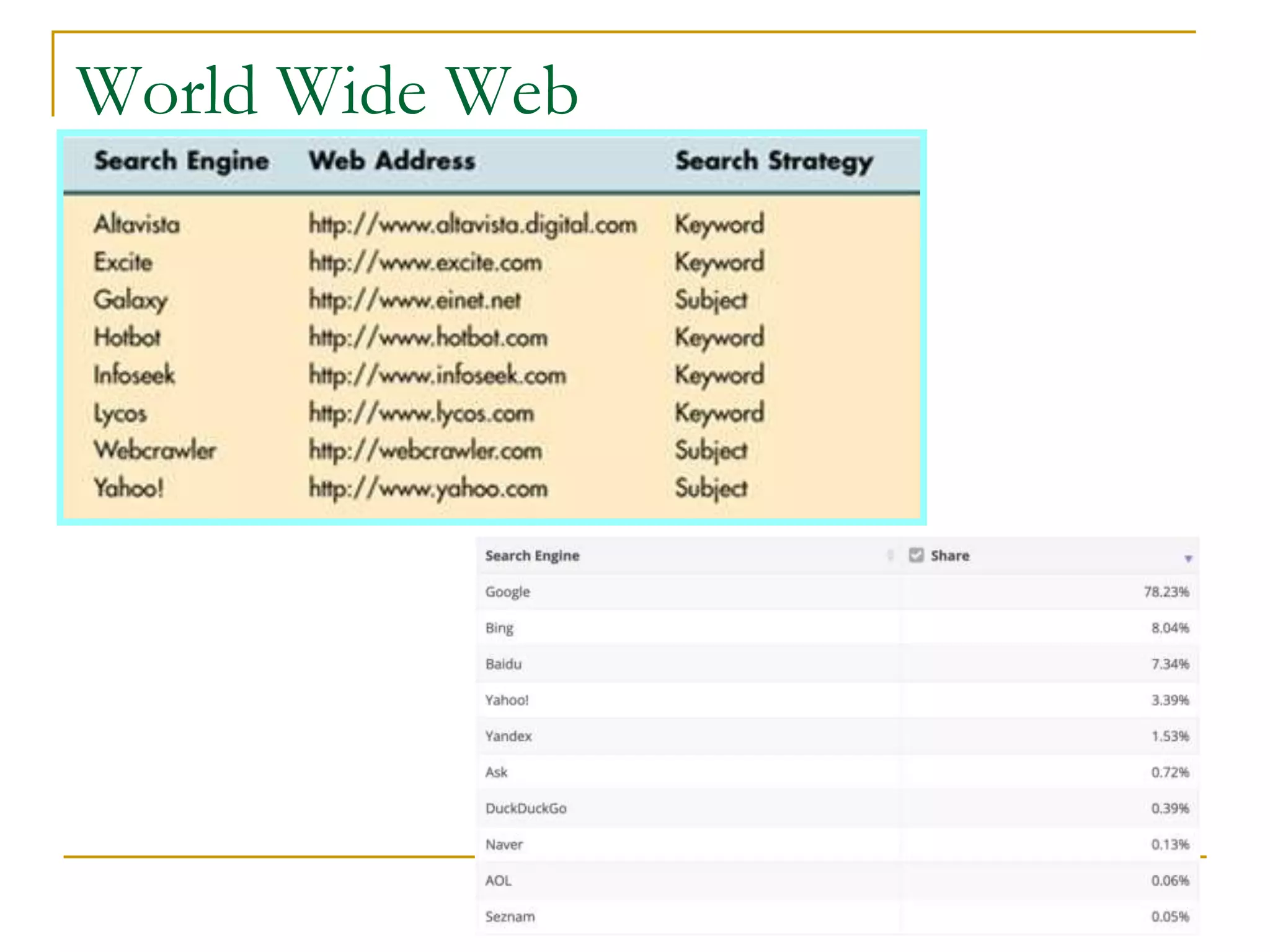Sort by the Search Engine column arrows
This screenshot has height=952, width=1270.
[890, 555]
